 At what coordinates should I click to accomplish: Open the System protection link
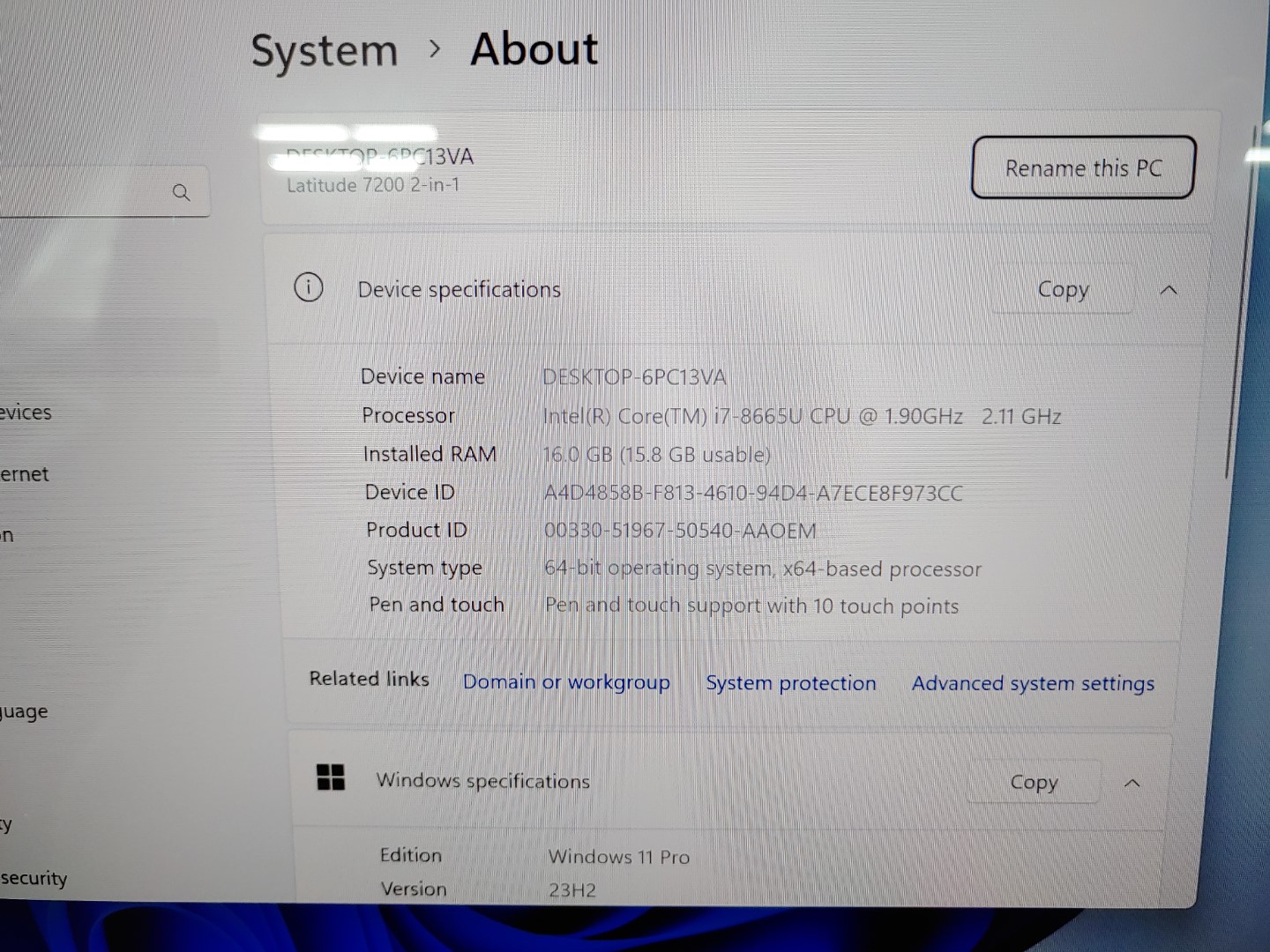(x=791, y=683)
